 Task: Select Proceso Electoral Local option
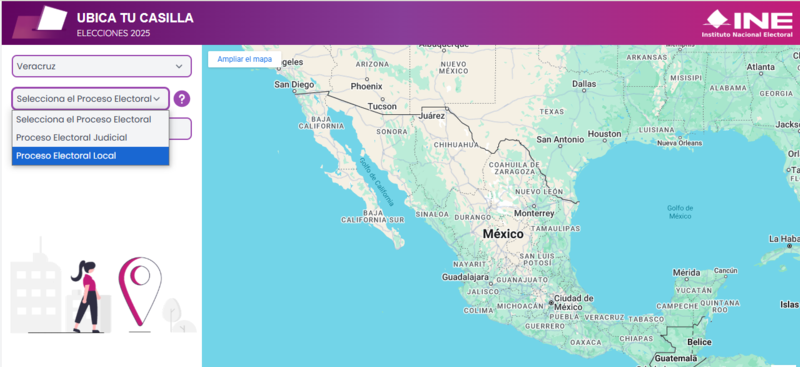pyautogui.click(x=90, y=156)
